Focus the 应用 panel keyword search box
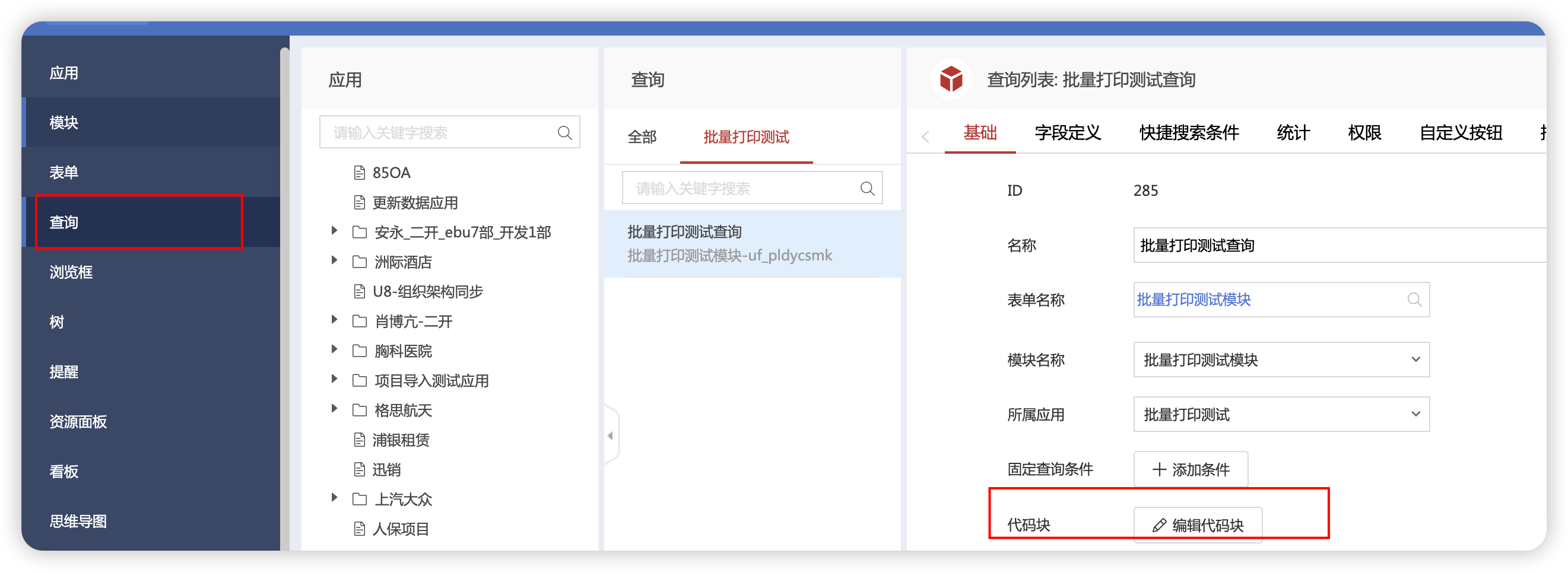This screenshot has height=572, width=1568. tap(449, 133)
